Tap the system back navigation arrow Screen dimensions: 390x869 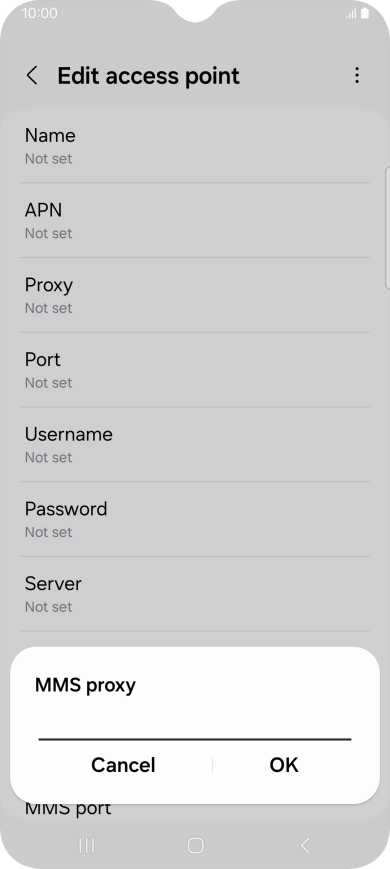coord(305,845)
